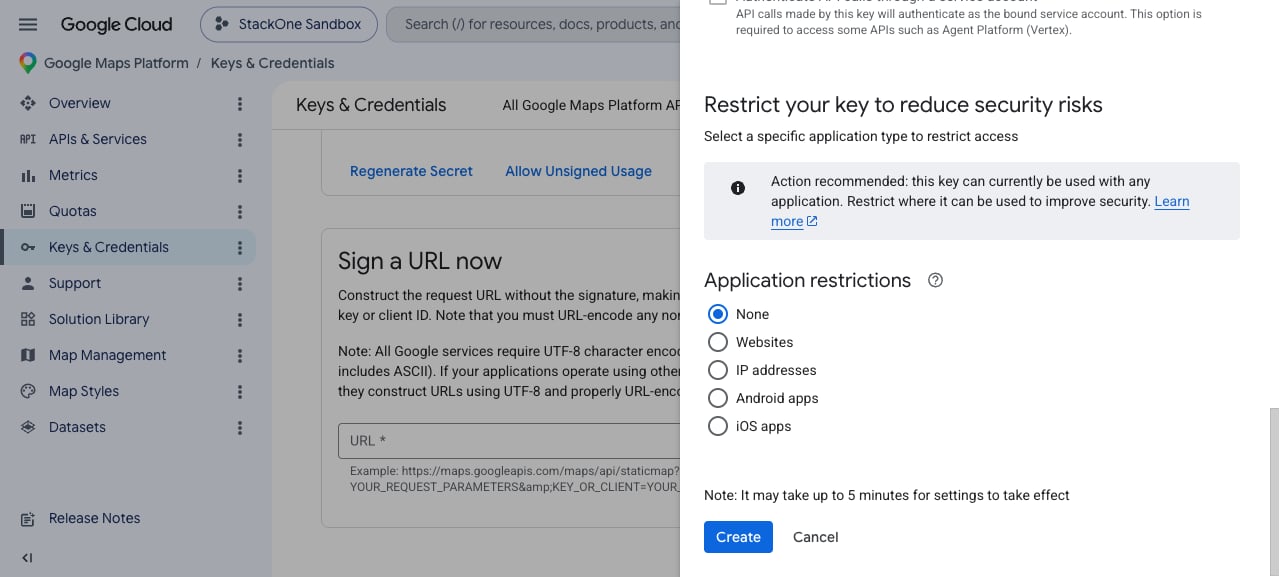The width and height of the screenshot is (1280, 577).
Task: Click the Solution Library icon
Action: pyautogui.click(x=28, y=319)
